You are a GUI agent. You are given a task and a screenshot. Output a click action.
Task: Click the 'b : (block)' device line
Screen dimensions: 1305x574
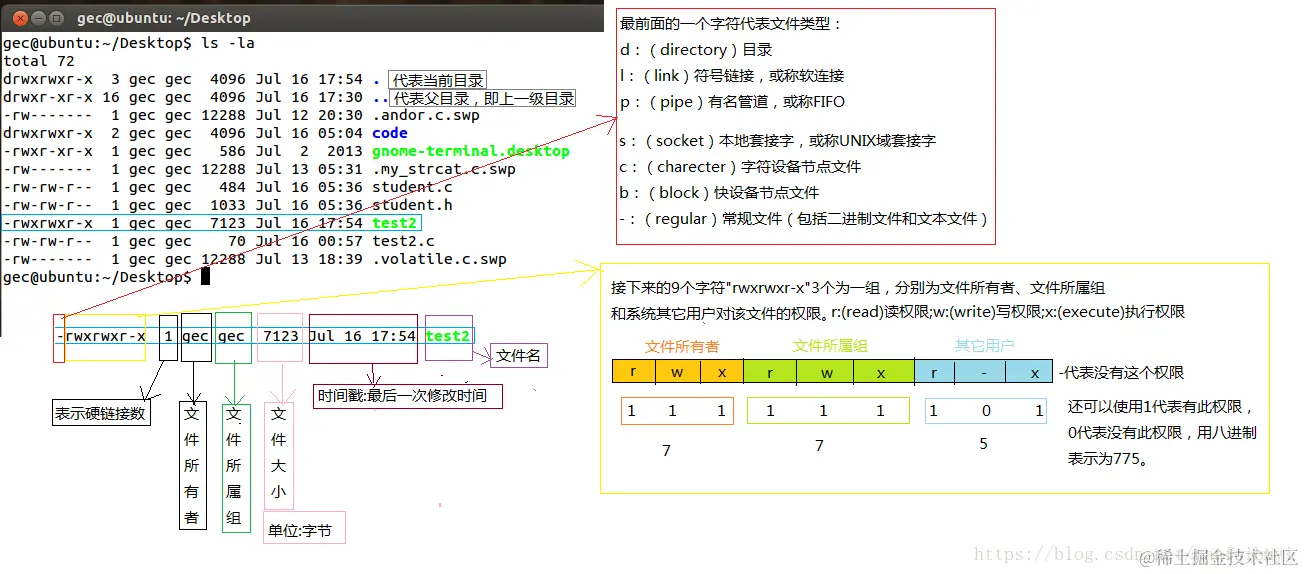click(x=719, y=193)
